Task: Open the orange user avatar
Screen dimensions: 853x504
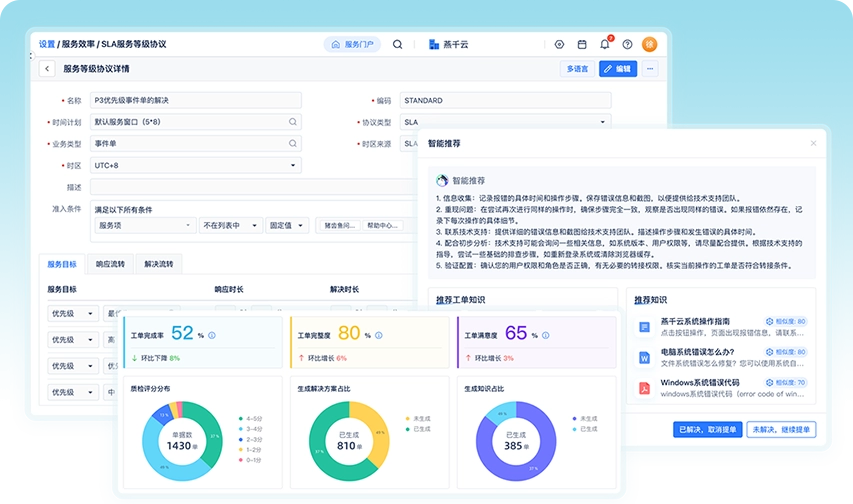Action: [650, 45]
